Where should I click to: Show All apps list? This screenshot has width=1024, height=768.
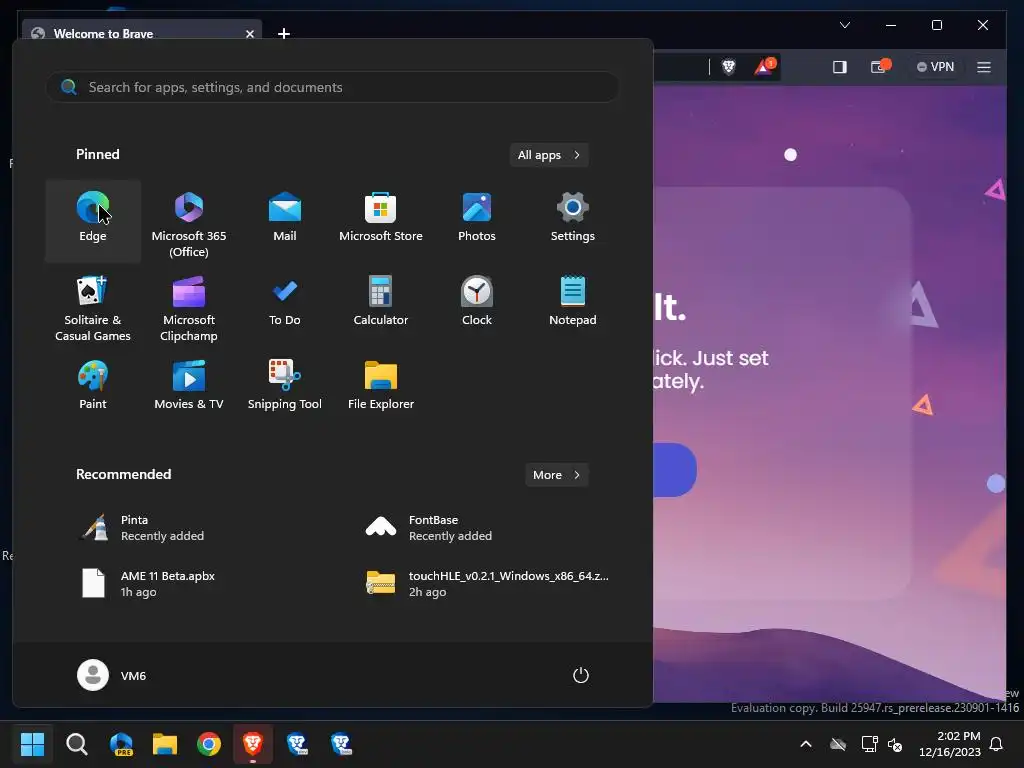click(549, 155)
